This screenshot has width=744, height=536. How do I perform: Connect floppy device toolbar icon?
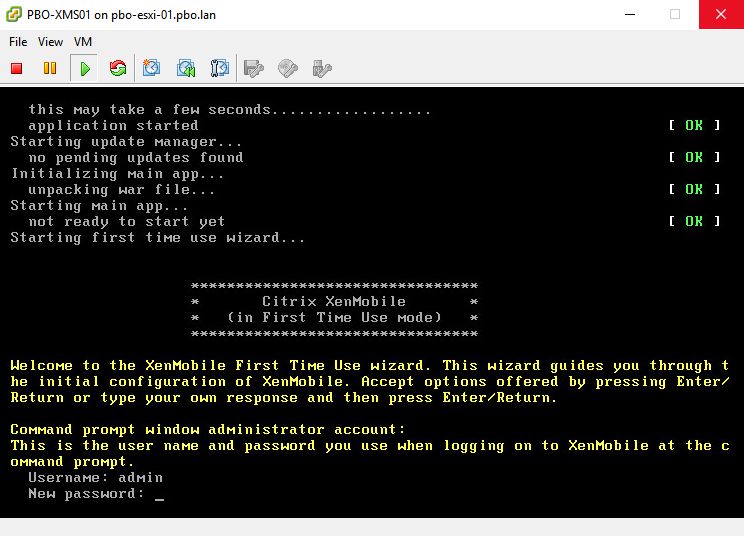coord(254,69)
